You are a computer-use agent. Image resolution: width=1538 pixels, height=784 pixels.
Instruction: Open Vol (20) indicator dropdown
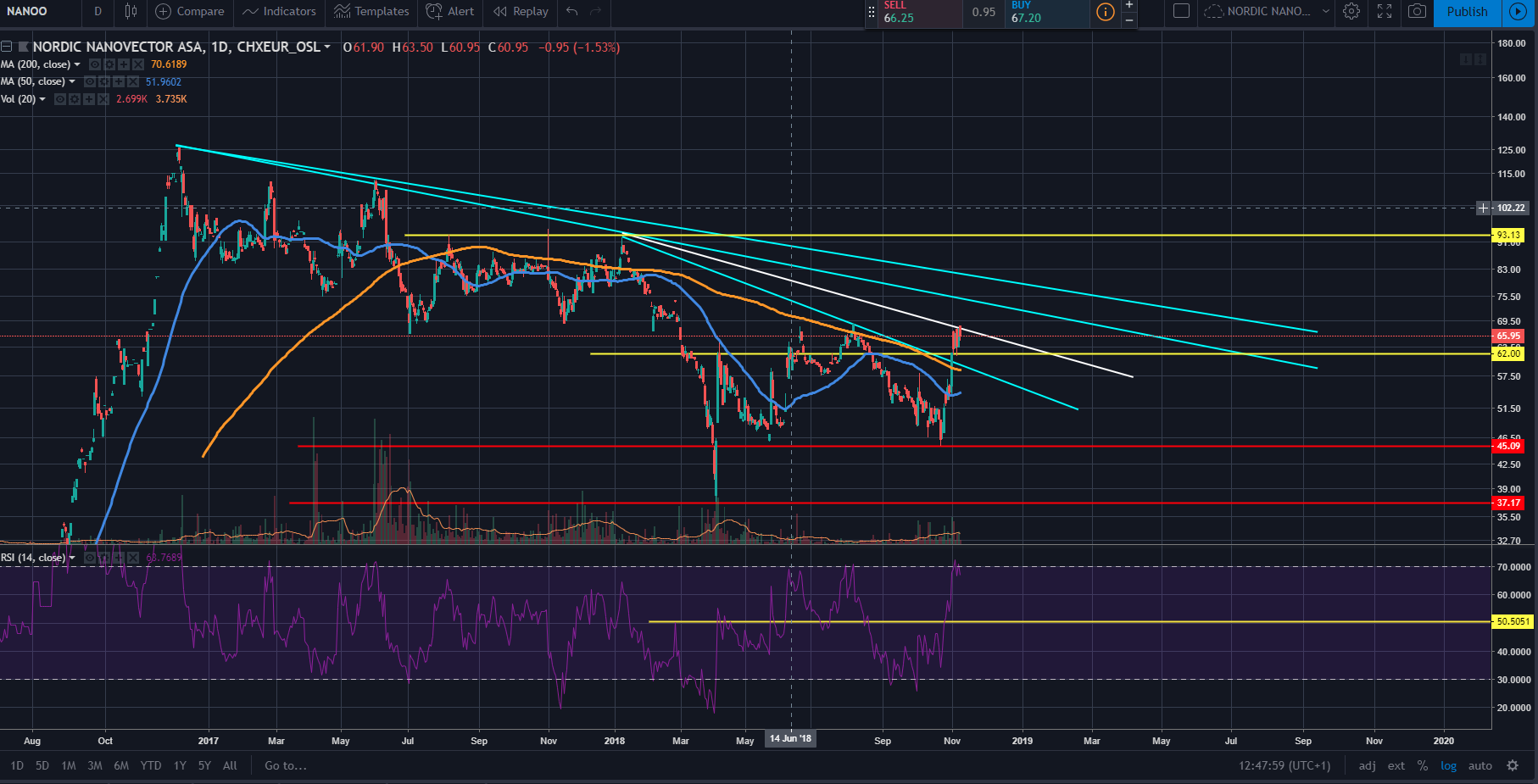pos(42,99)
